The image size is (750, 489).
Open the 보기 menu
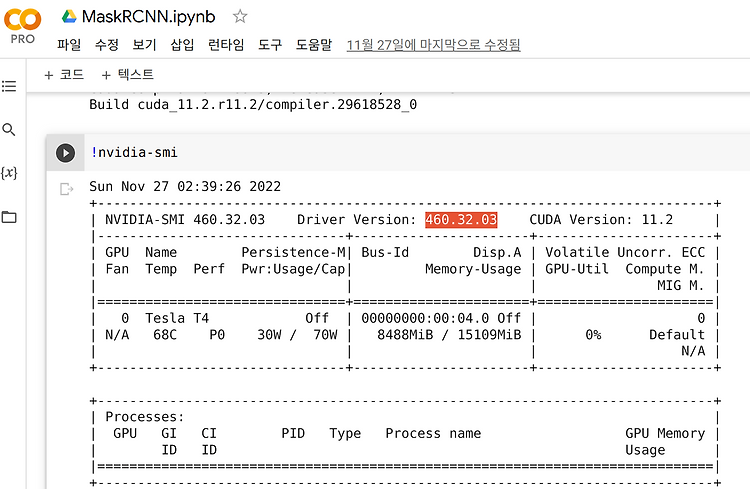[x=144, y=45]
